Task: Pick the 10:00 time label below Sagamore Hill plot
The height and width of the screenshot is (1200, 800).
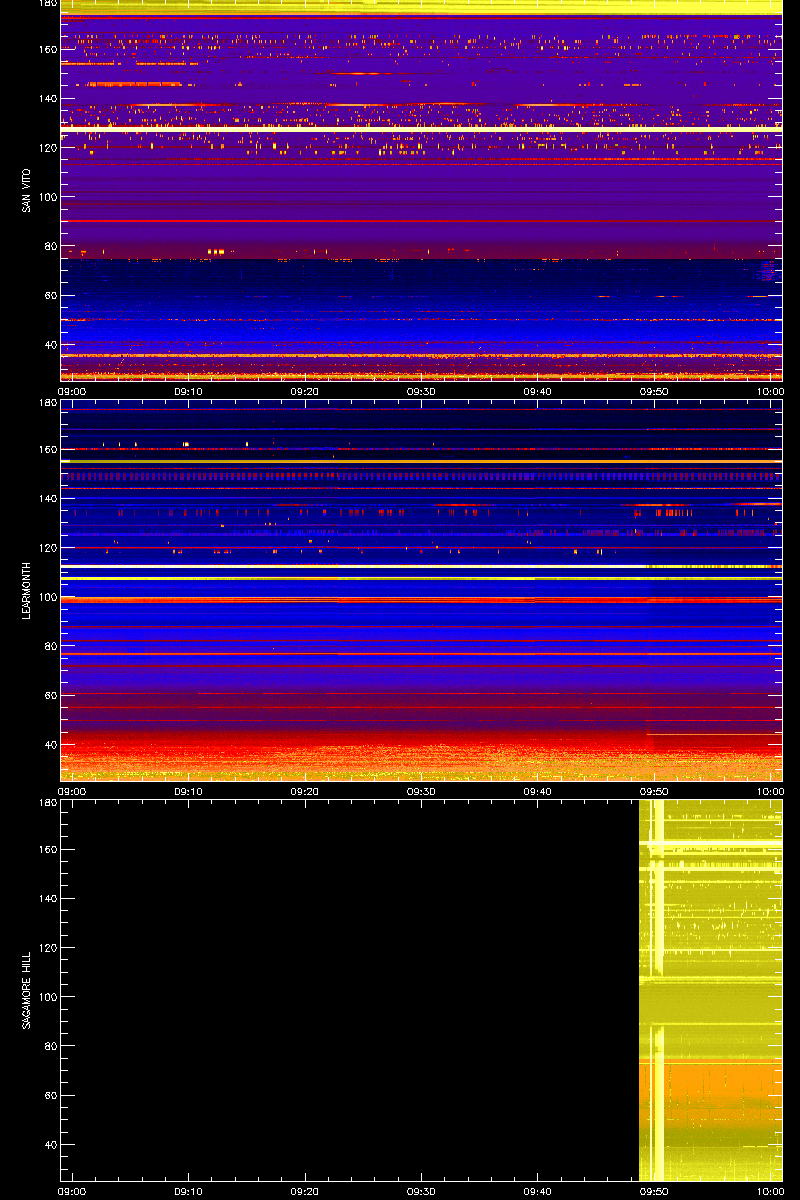Action: [770, 1192]
